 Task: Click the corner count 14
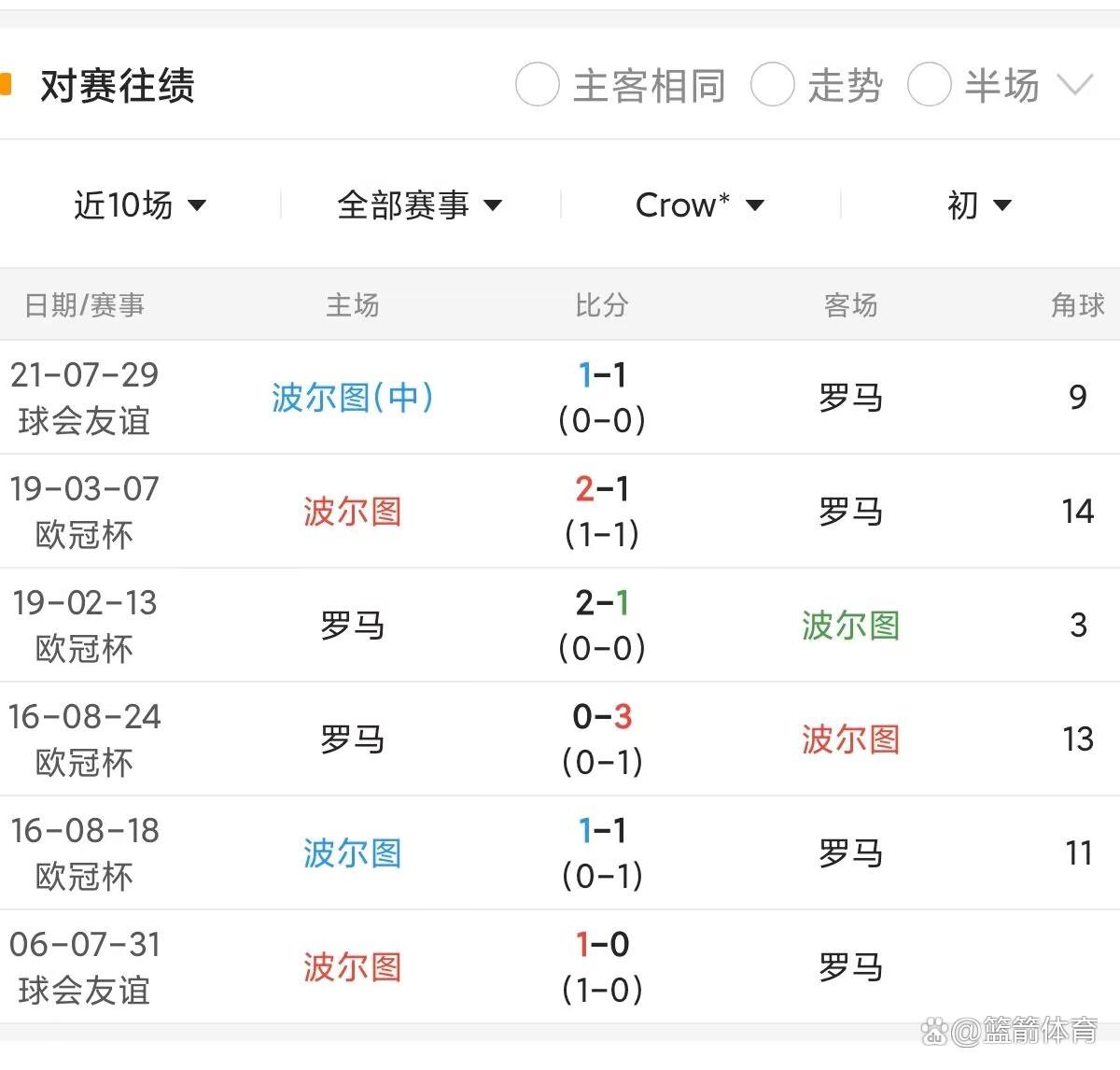[1079, 512]
